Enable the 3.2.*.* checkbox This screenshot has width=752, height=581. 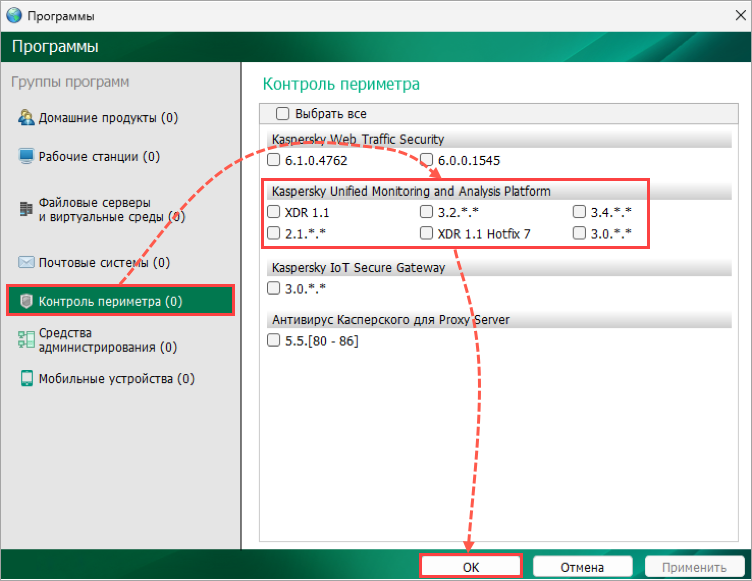(426, 212)
